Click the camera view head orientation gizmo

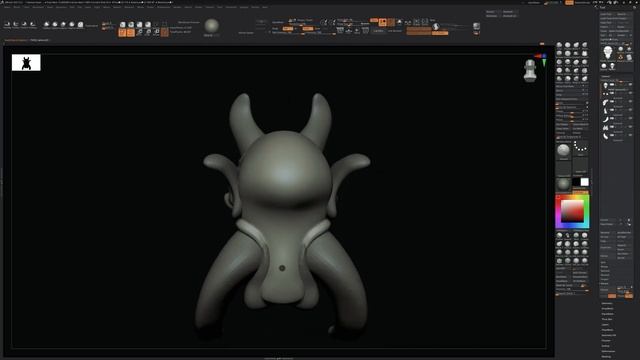(x=530, y=71)
